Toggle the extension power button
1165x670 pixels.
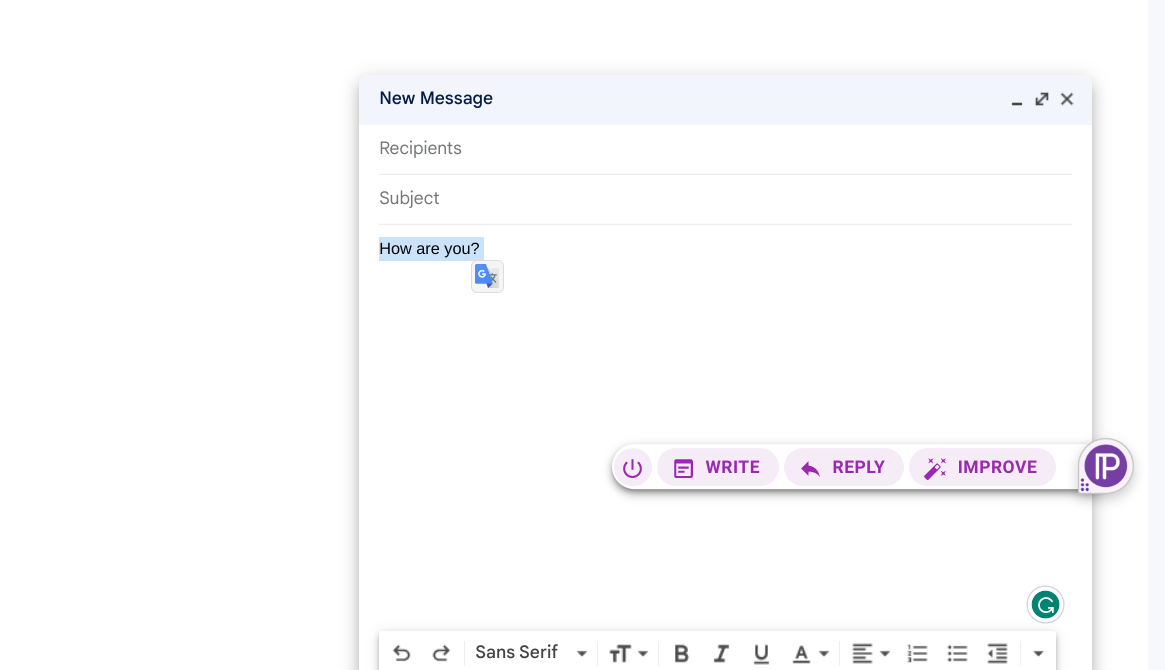click(632, 468)
